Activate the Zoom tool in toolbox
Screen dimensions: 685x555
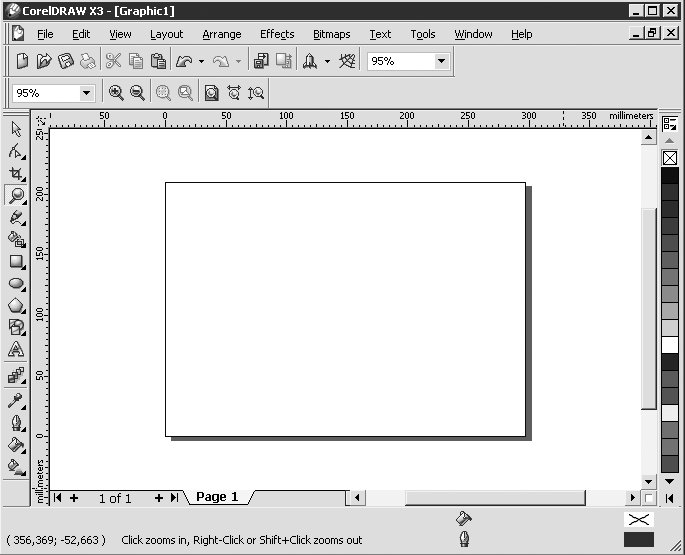click(x=16, y=195)
